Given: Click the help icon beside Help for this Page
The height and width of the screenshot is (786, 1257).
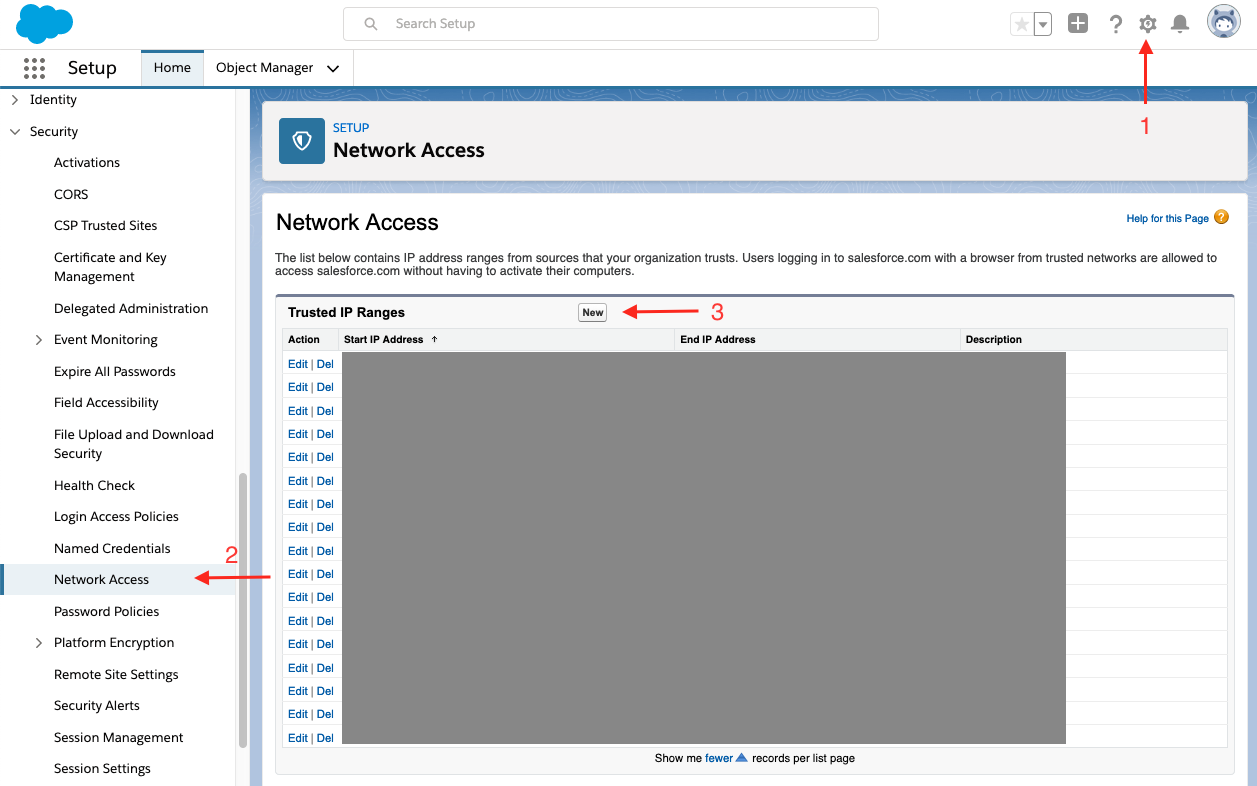Looking at the screenshot, I should [1221, 217].
